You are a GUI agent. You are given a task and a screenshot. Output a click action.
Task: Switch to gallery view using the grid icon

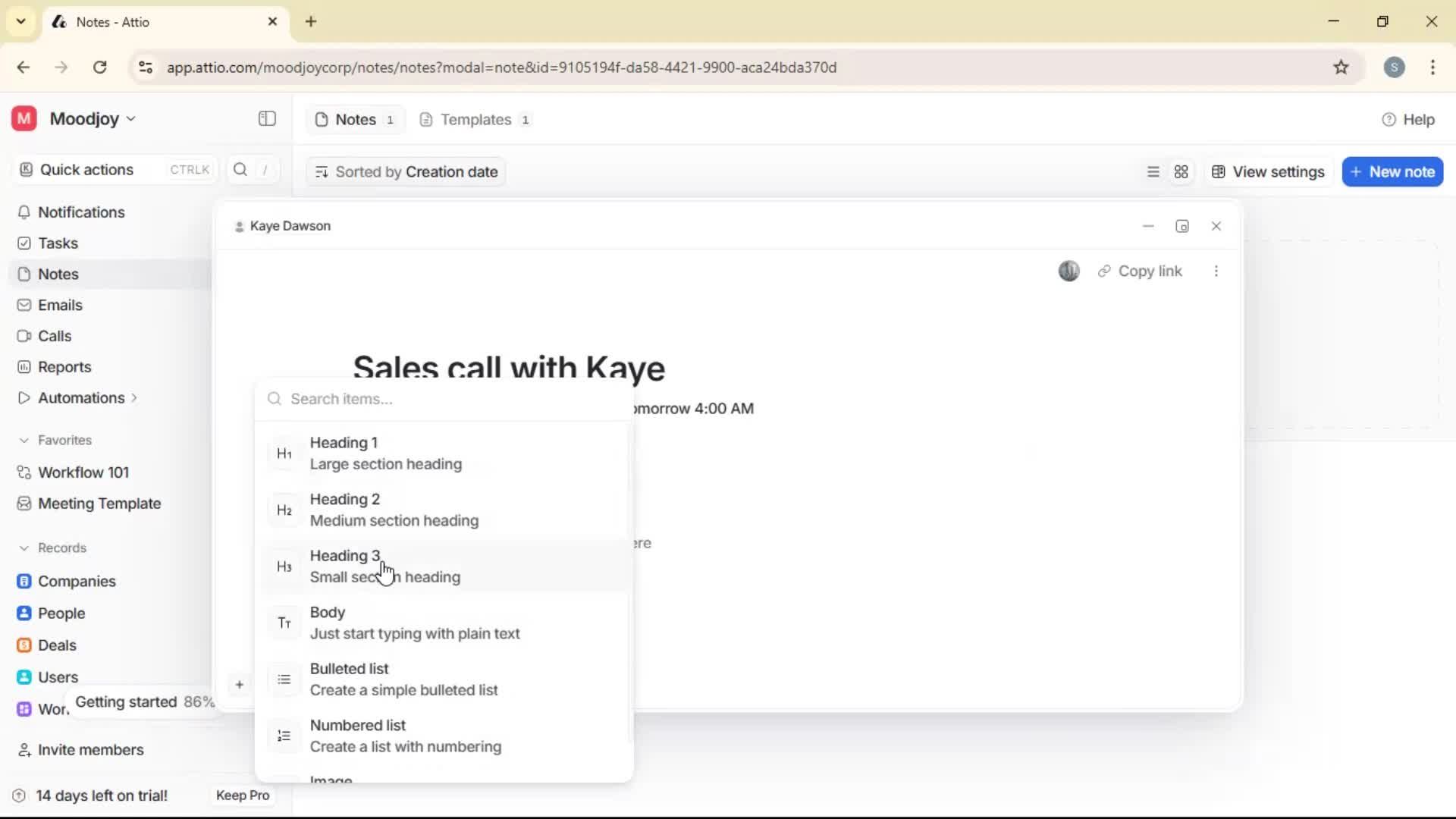(x=1181, y=171)
